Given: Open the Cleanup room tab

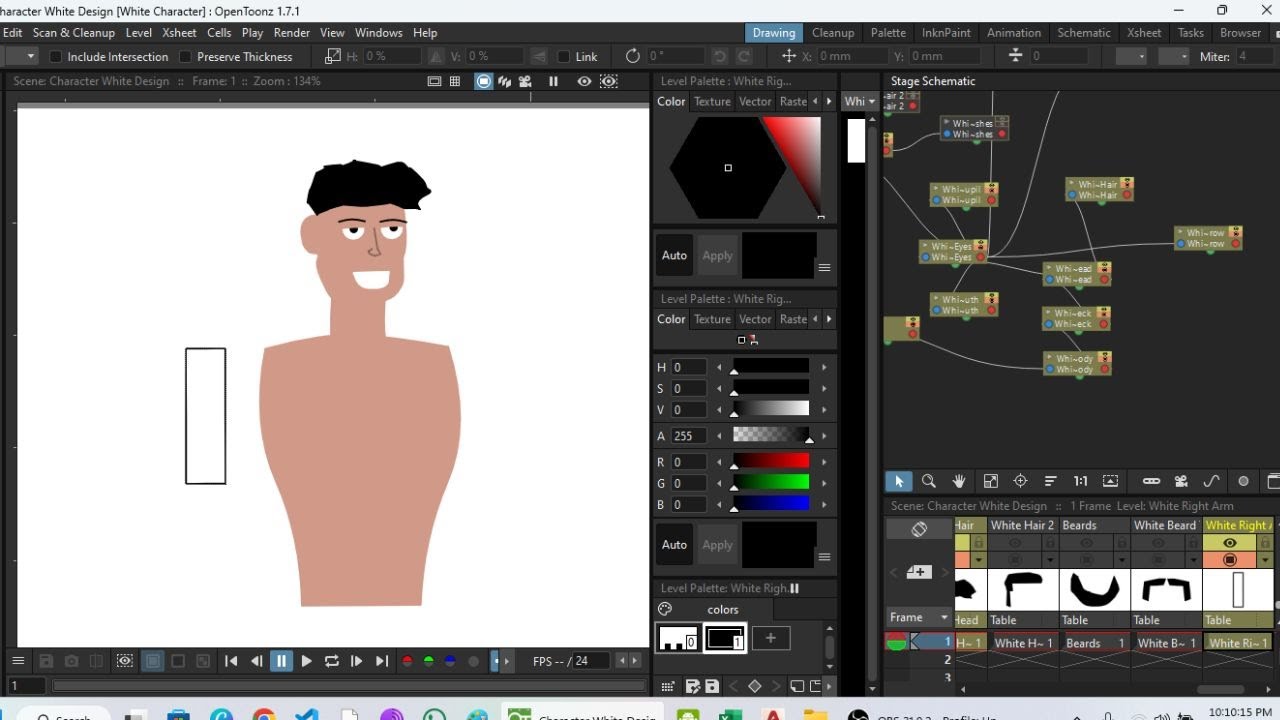Looking at the screenshot, I should click(x=833, y=33).
